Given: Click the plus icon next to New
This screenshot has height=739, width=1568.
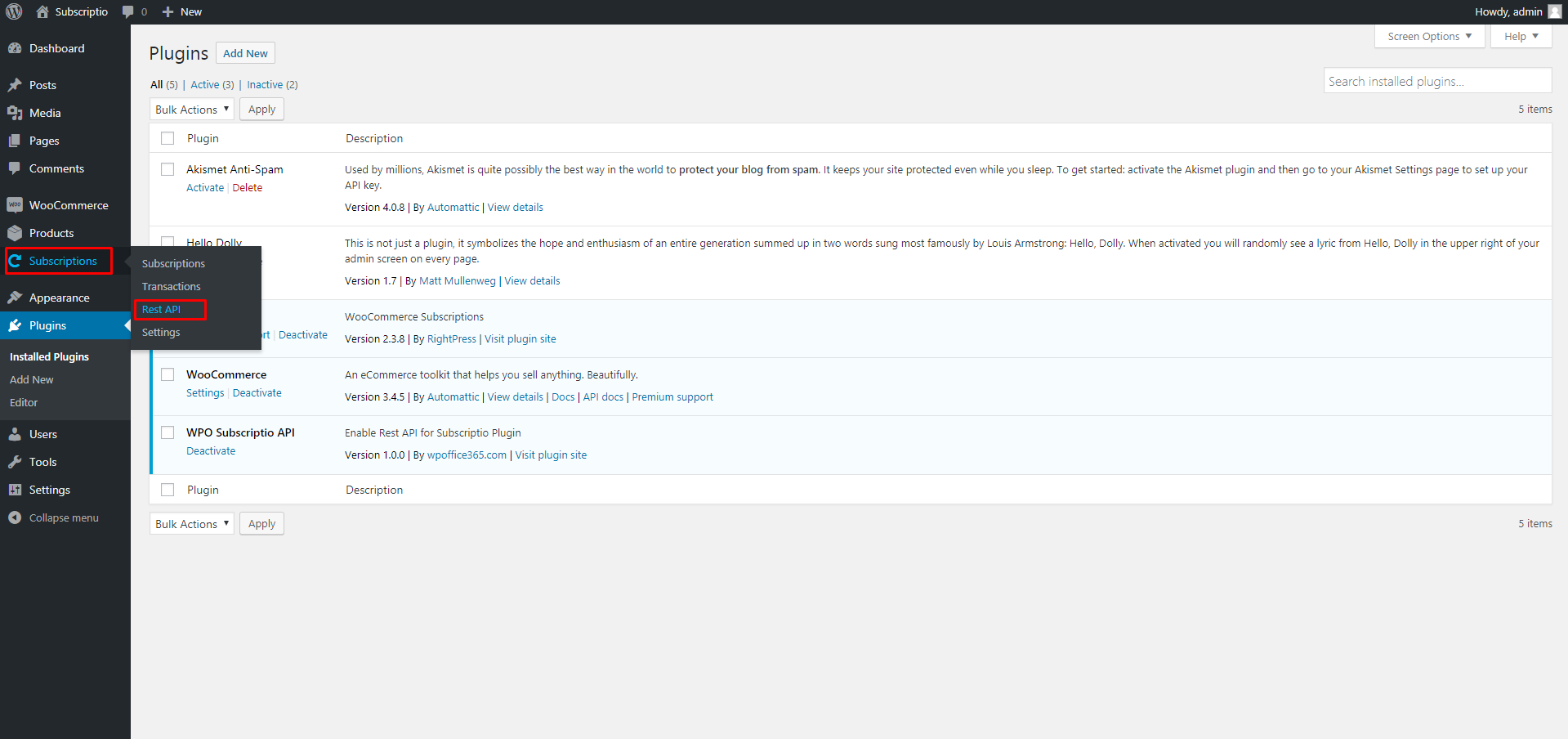Looking at the screenshot, I should tap(168, 11).
